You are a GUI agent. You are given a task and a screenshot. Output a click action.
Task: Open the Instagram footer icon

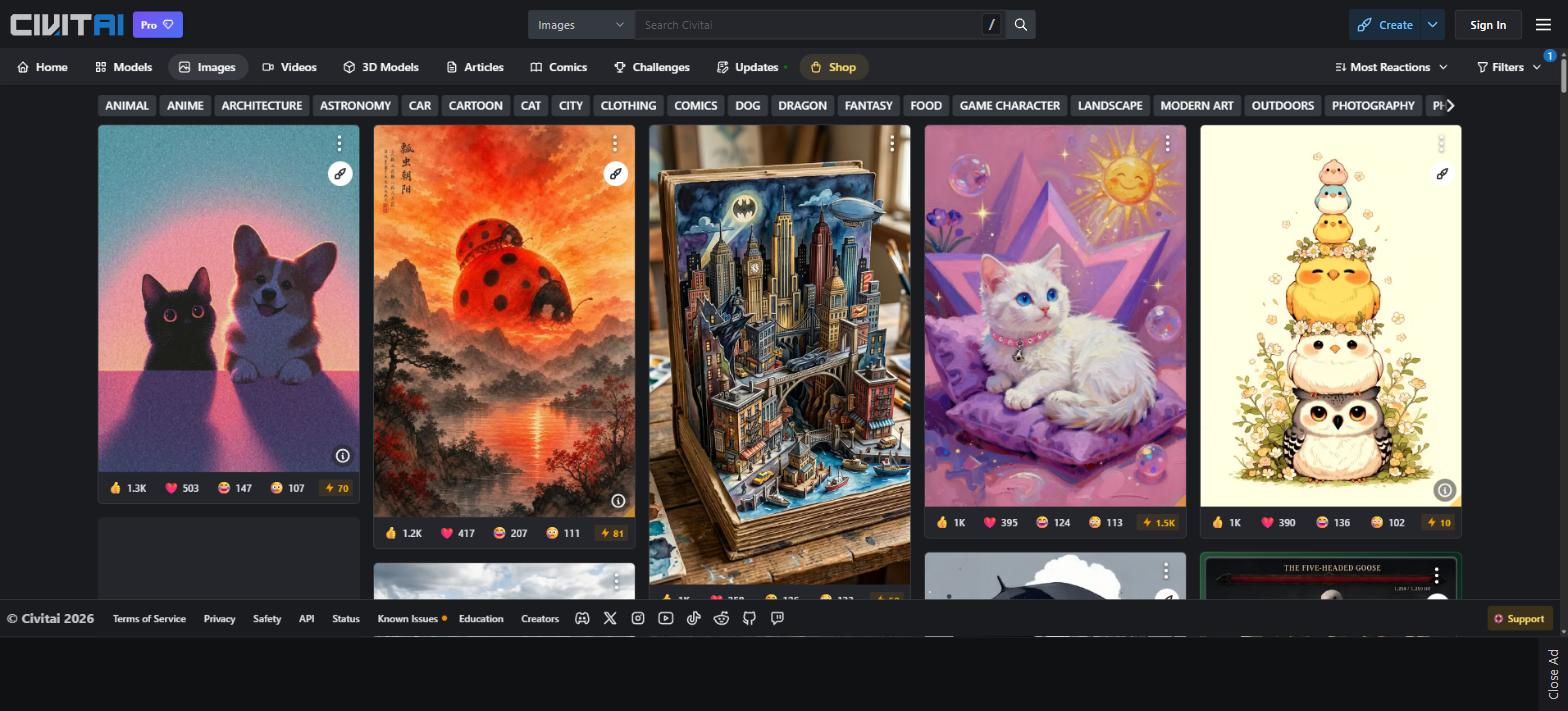(x=638, y=618)
